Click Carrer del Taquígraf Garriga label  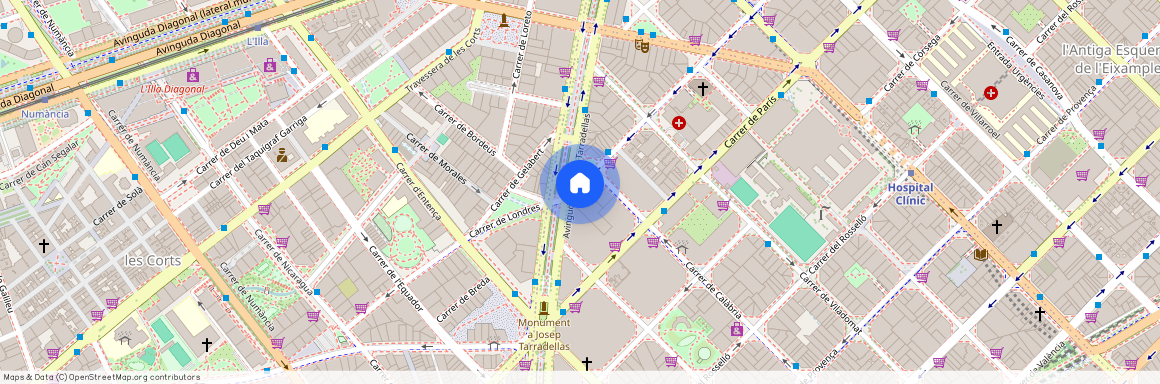[257, 152]
